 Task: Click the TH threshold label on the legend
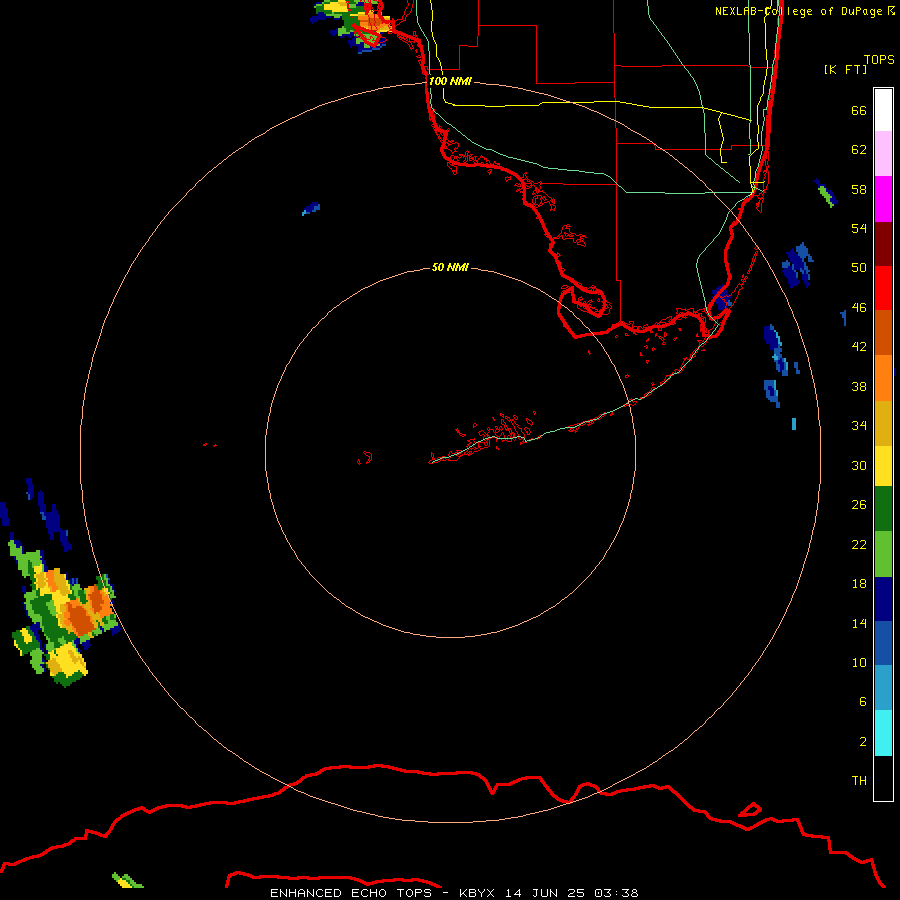pos(859,780)
